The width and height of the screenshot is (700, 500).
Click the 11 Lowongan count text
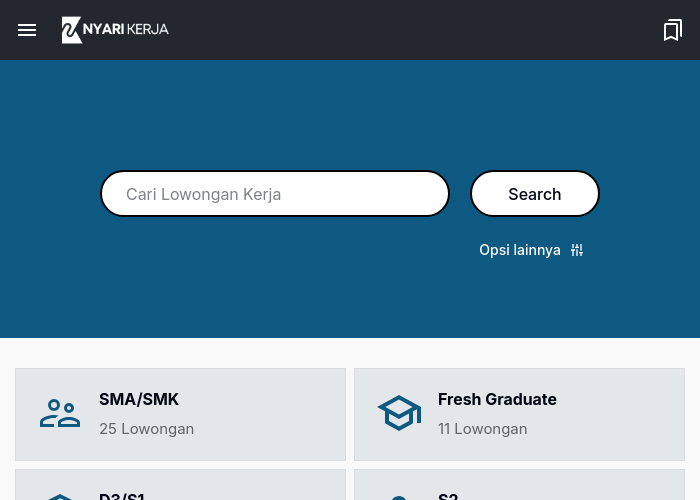[483, 429]
